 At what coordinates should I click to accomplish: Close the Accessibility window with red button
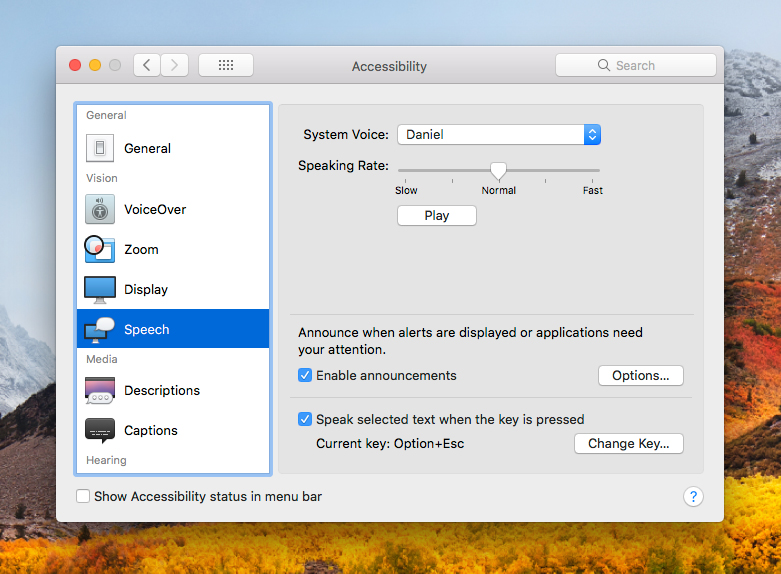pos(75,65)
